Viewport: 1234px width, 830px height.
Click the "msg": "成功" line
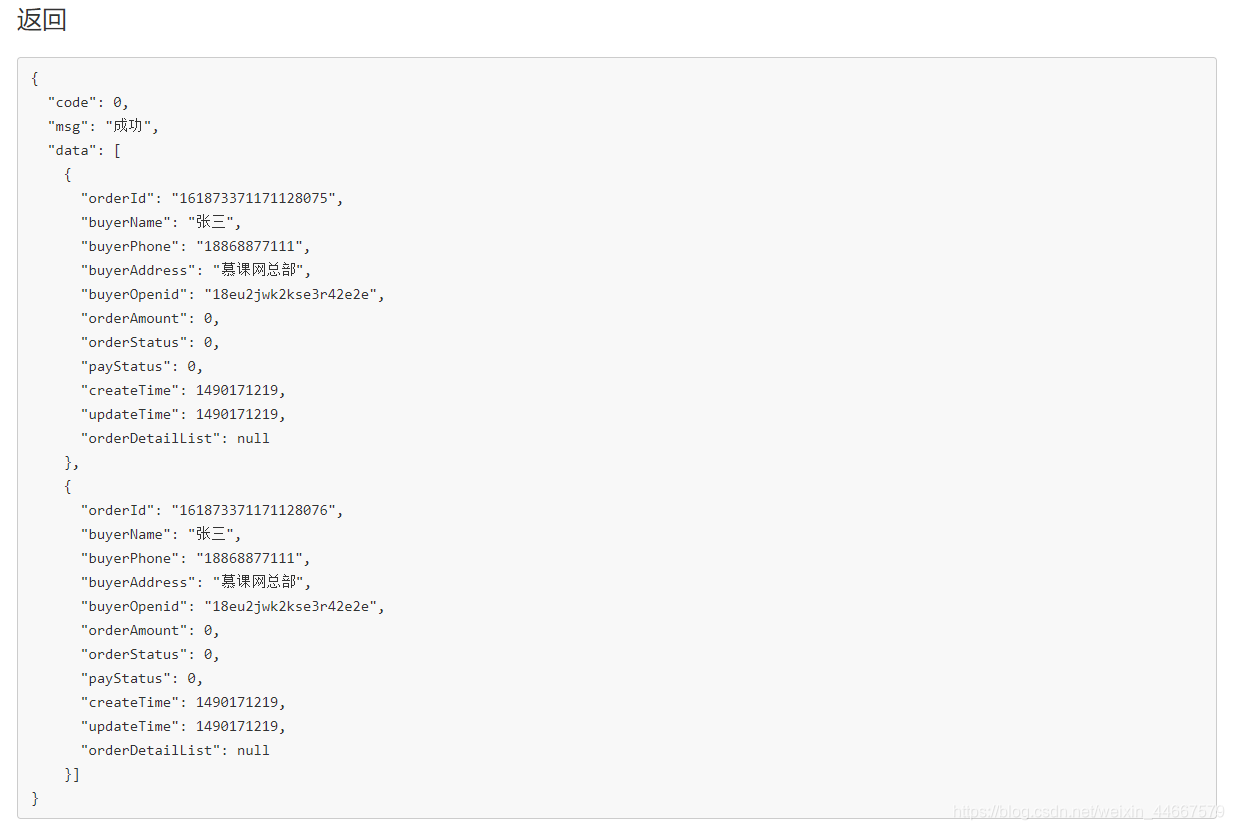point(103,126)
